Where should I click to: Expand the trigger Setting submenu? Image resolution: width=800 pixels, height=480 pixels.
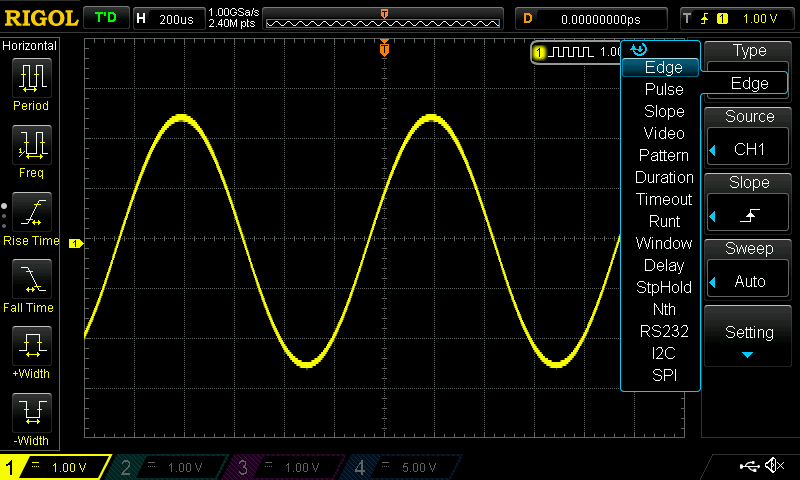tap(749, 338)
